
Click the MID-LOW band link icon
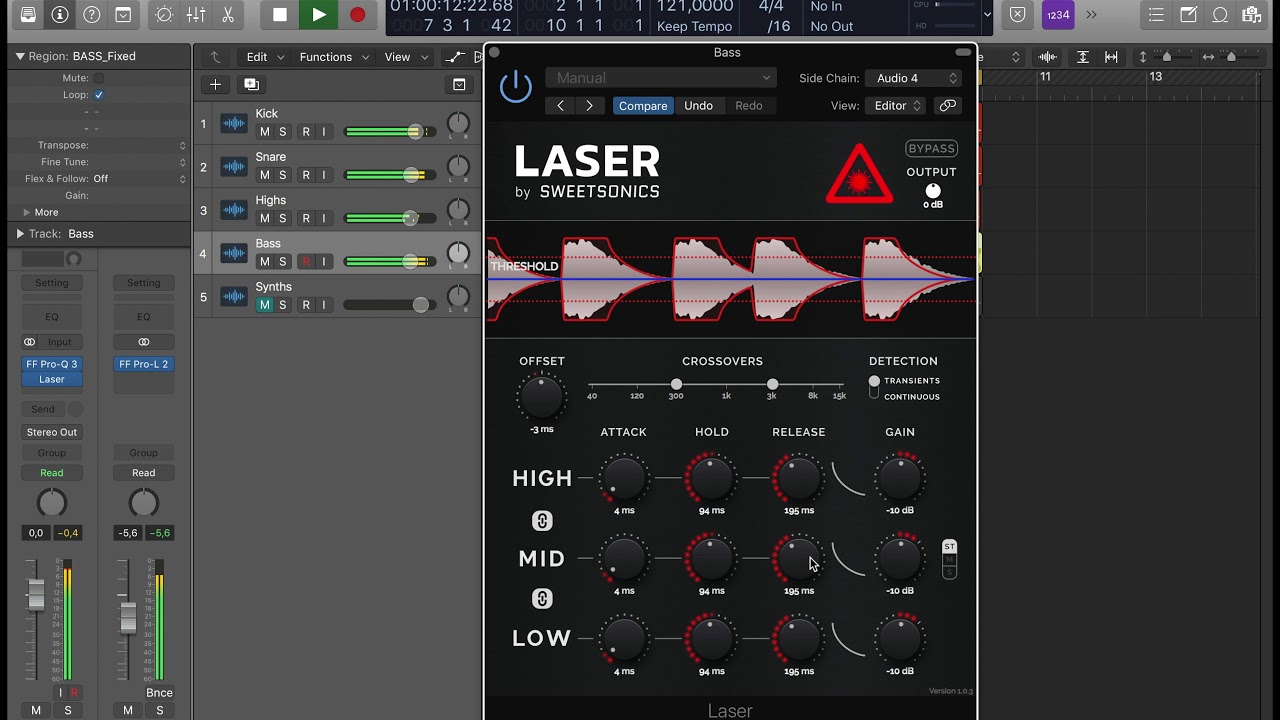[542, 599]
